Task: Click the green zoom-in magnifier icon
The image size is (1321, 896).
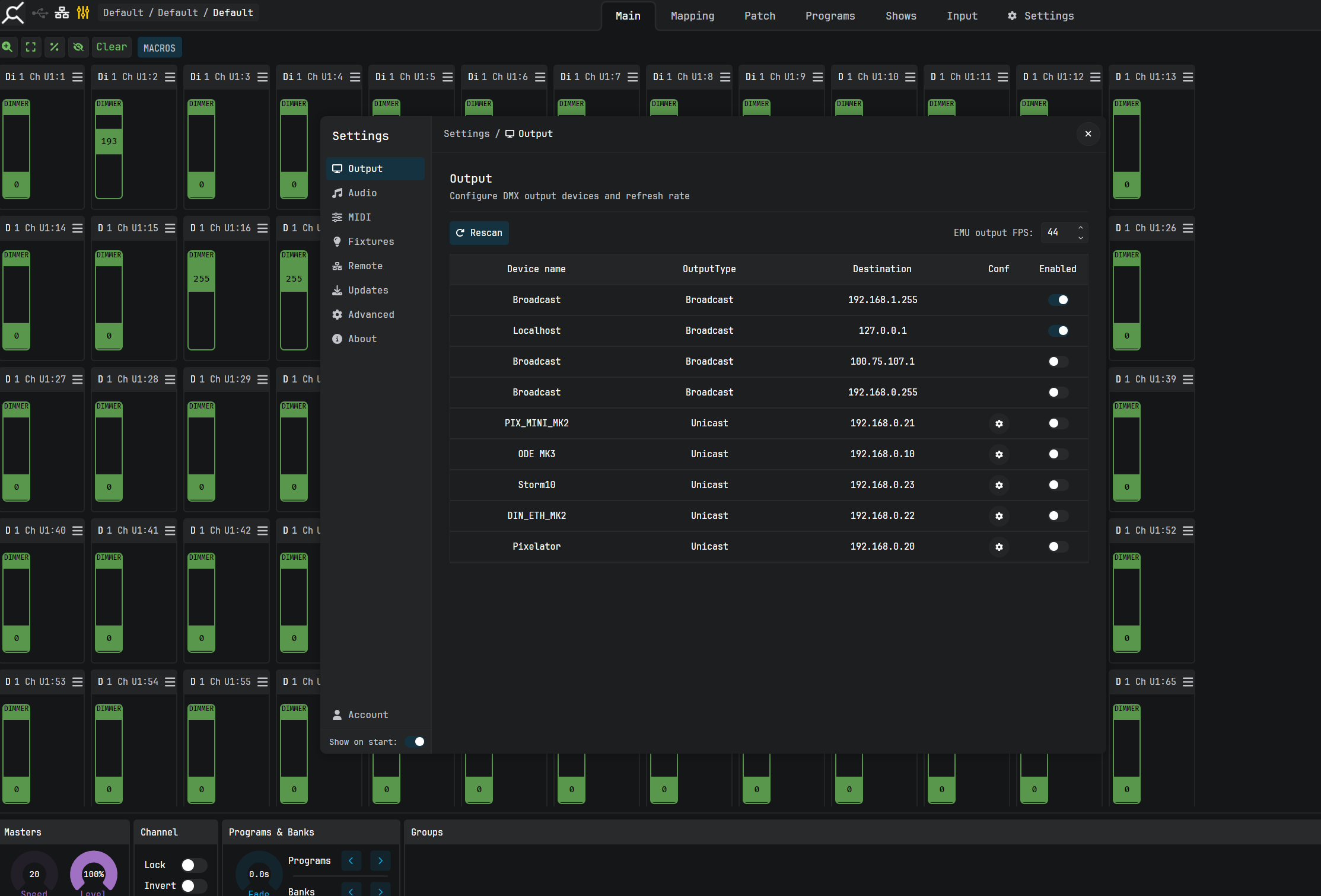Action: pyautogui.click(x=7, y=47)
